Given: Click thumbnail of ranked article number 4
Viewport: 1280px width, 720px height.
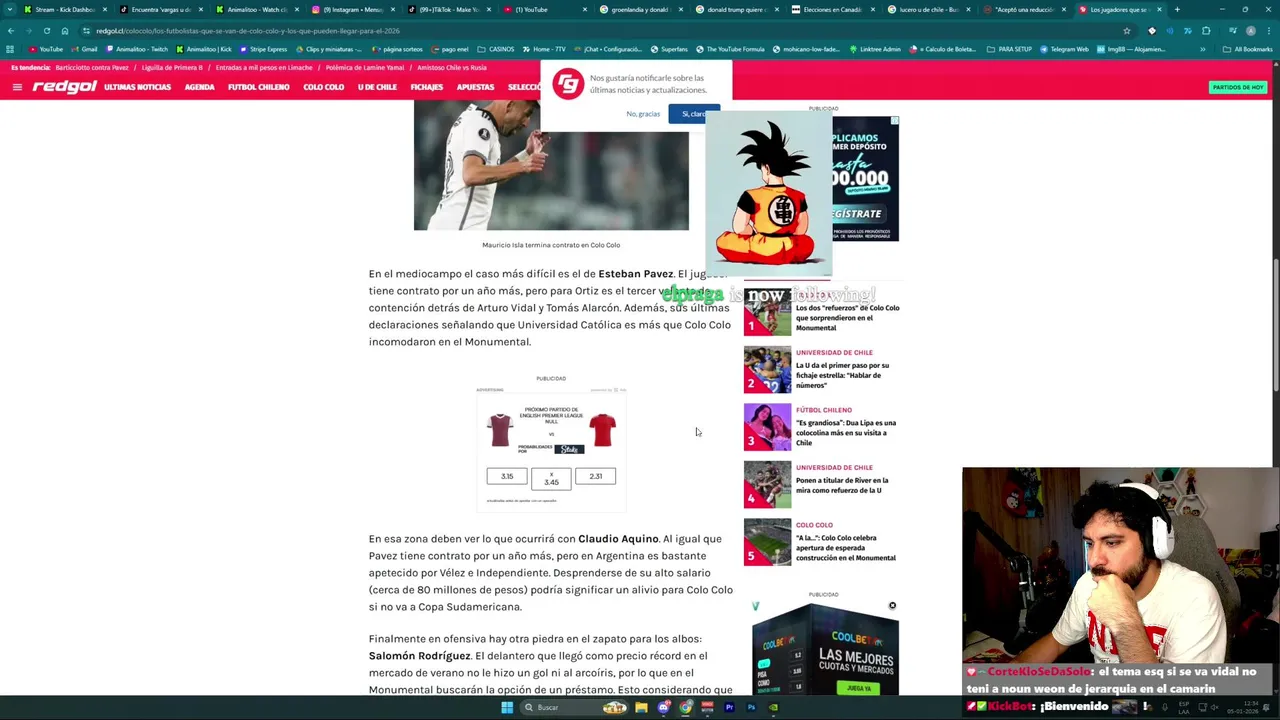Looking at the screenshot, I should pos(767,484).
